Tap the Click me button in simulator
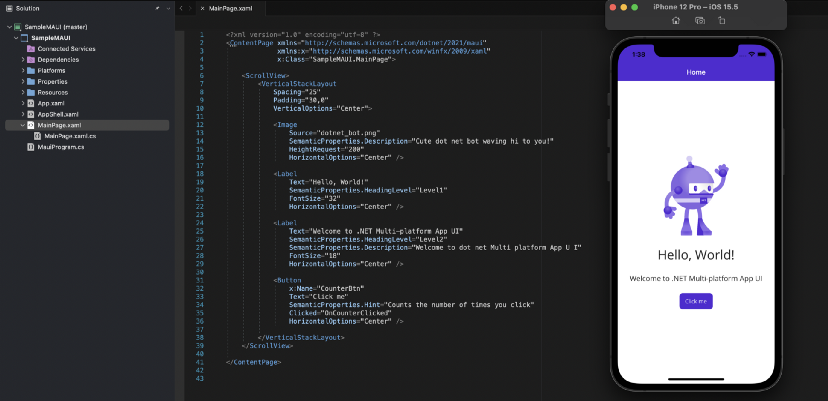Viewport: 828px width, 401px height. point(695,301)
